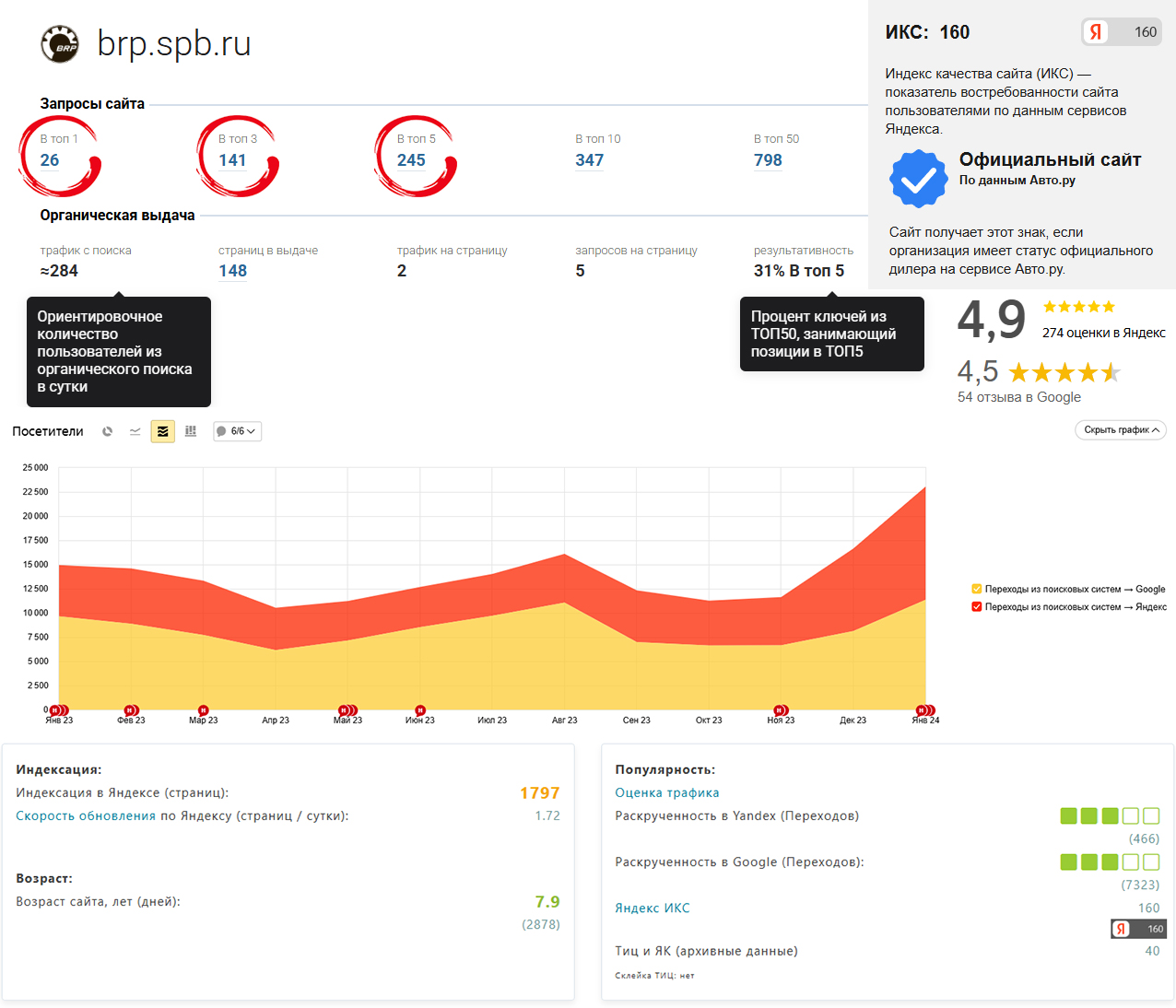Click the трафик на страницу value 2
Viewport: 1176px width, 1008px height.
tap(402, 271)
